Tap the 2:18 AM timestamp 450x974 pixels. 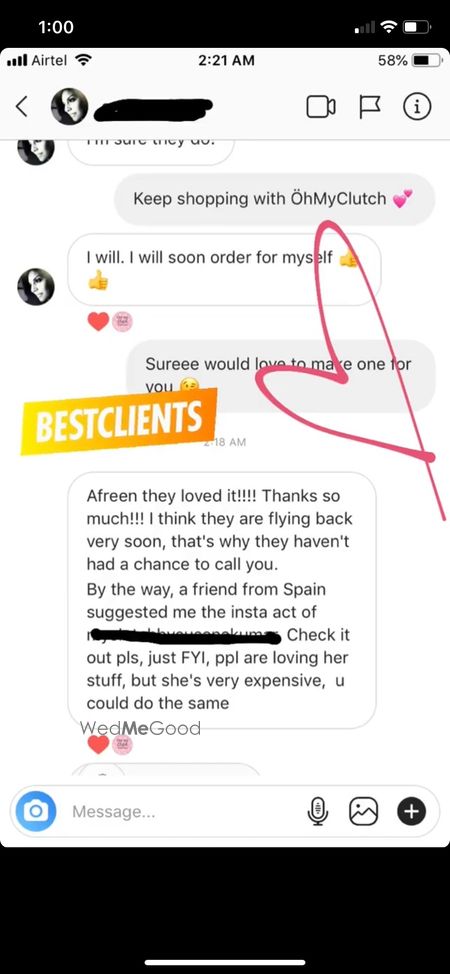[225, 442]
